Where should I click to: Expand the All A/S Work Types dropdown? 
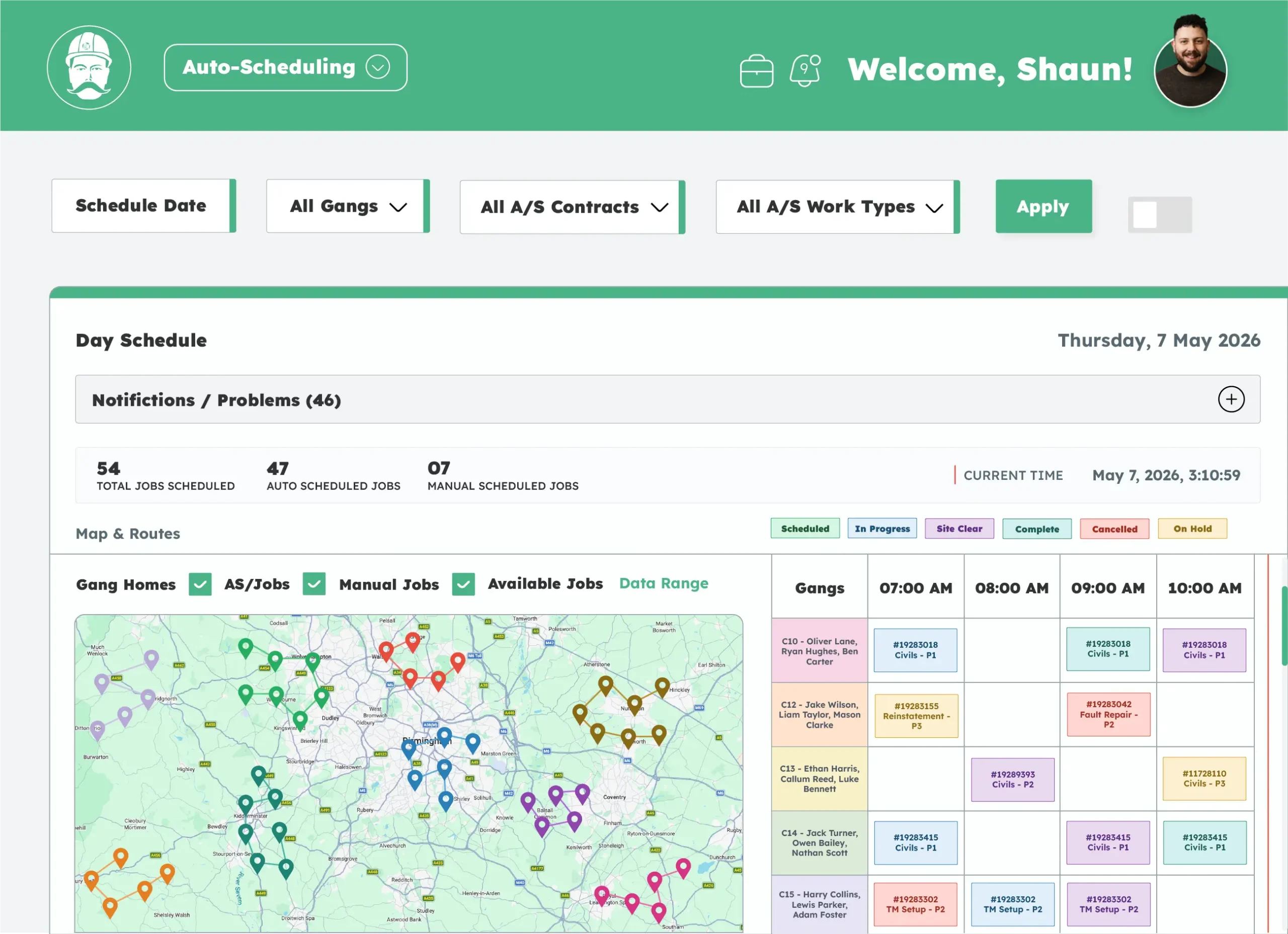[838, 207]
